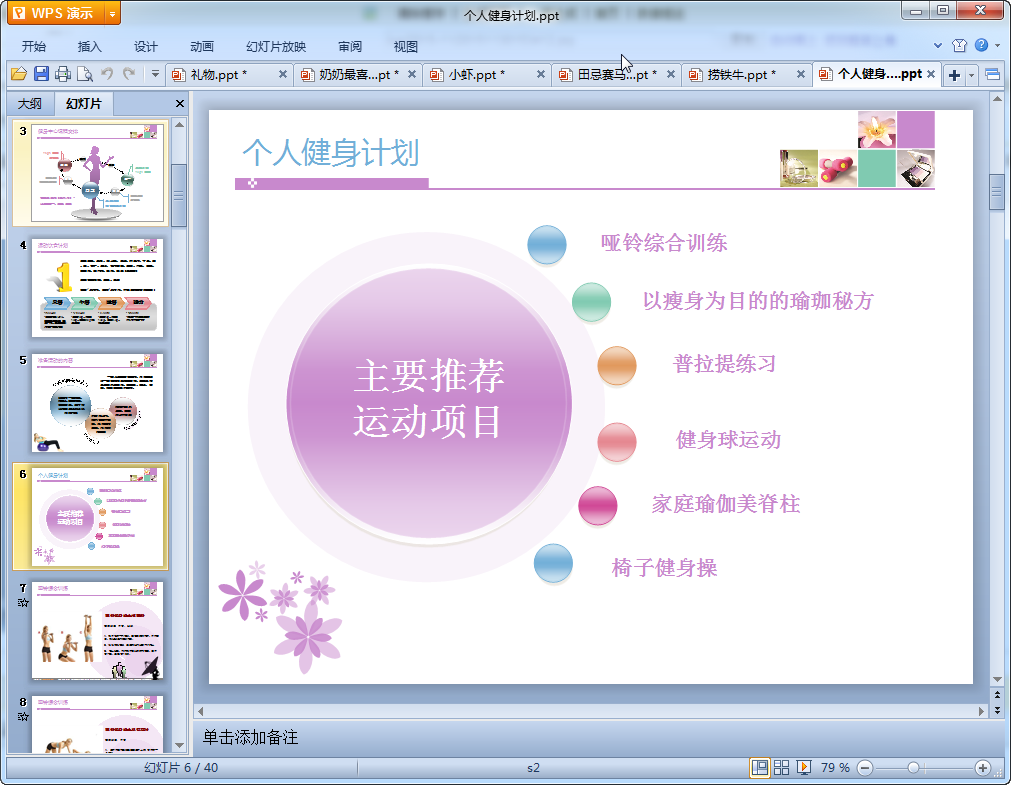The height and width of the screenshot is (785, 1011).
Task: Click the WPS 演示 logo button
Action: [x=57, y=13]
